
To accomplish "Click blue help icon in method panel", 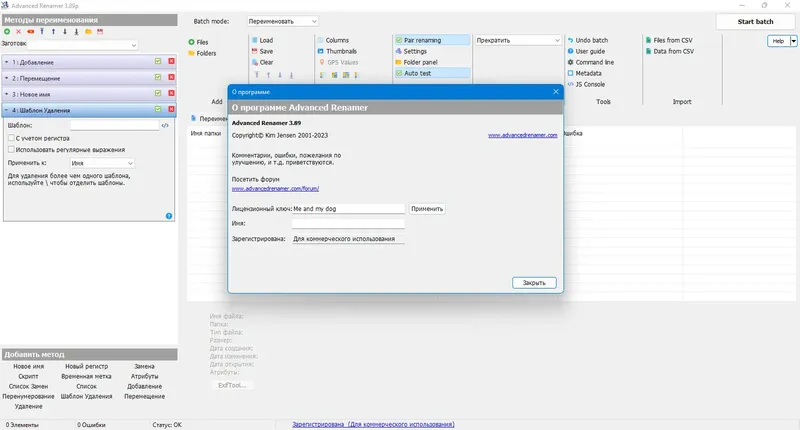I will point(169,216).
